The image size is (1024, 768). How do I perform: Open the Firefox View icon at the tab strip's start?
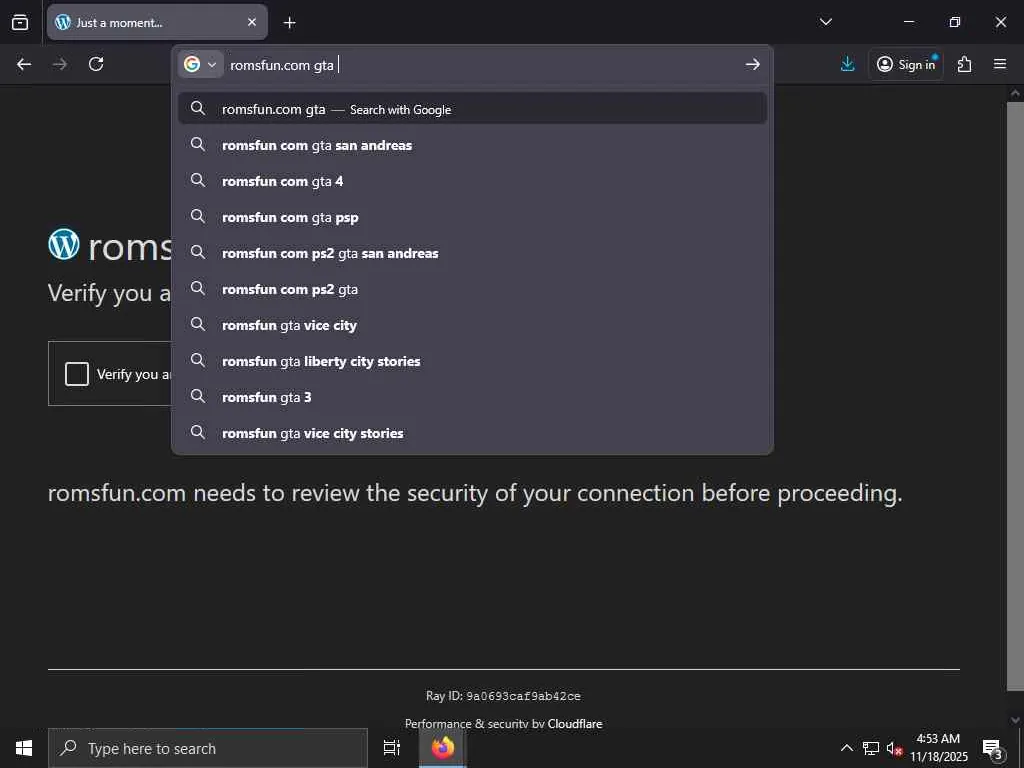click(20, 22)
